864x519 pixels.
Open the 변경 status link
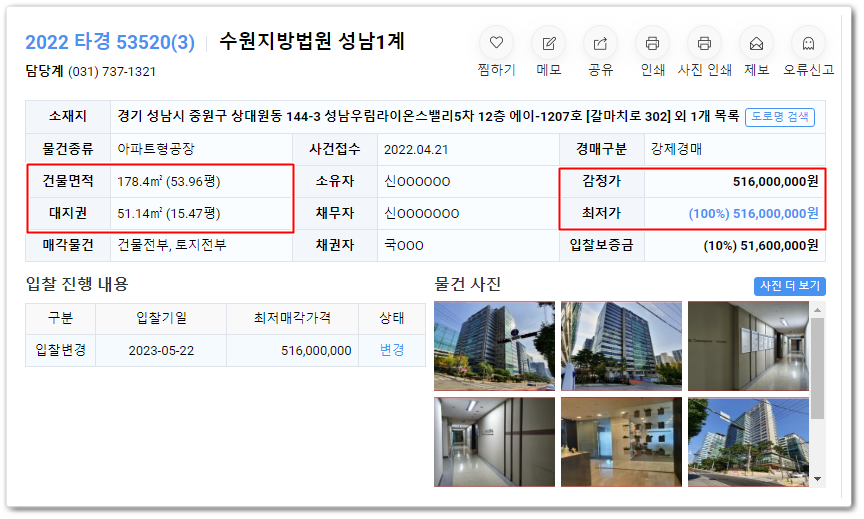point(392,350)
